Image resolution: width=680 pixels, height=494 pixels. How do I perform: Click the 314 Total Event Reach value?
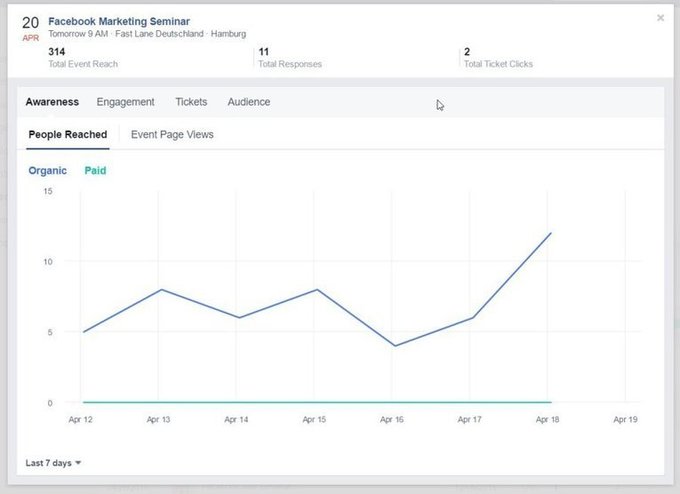click(57, 52)
